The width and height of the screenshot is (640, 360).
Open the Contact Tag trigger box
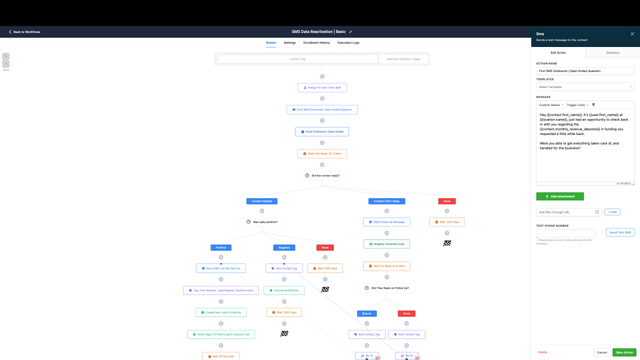[298, 59]
